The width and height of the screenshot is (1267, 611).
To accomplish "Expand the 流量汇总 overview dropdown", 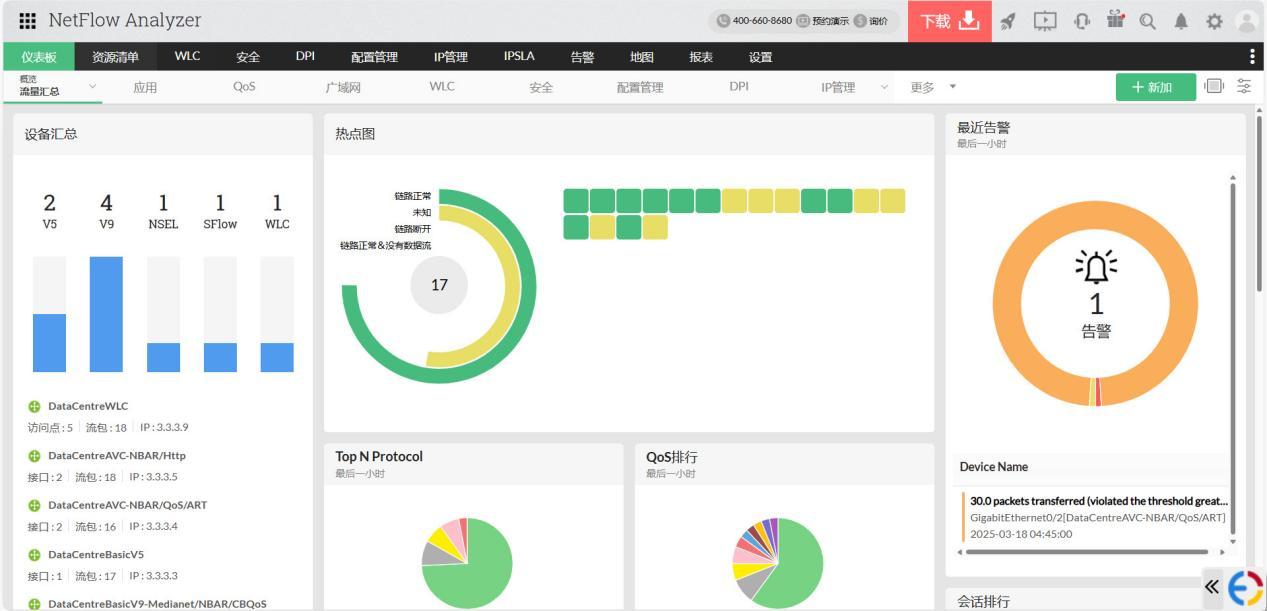I will (x=93, y=87).
